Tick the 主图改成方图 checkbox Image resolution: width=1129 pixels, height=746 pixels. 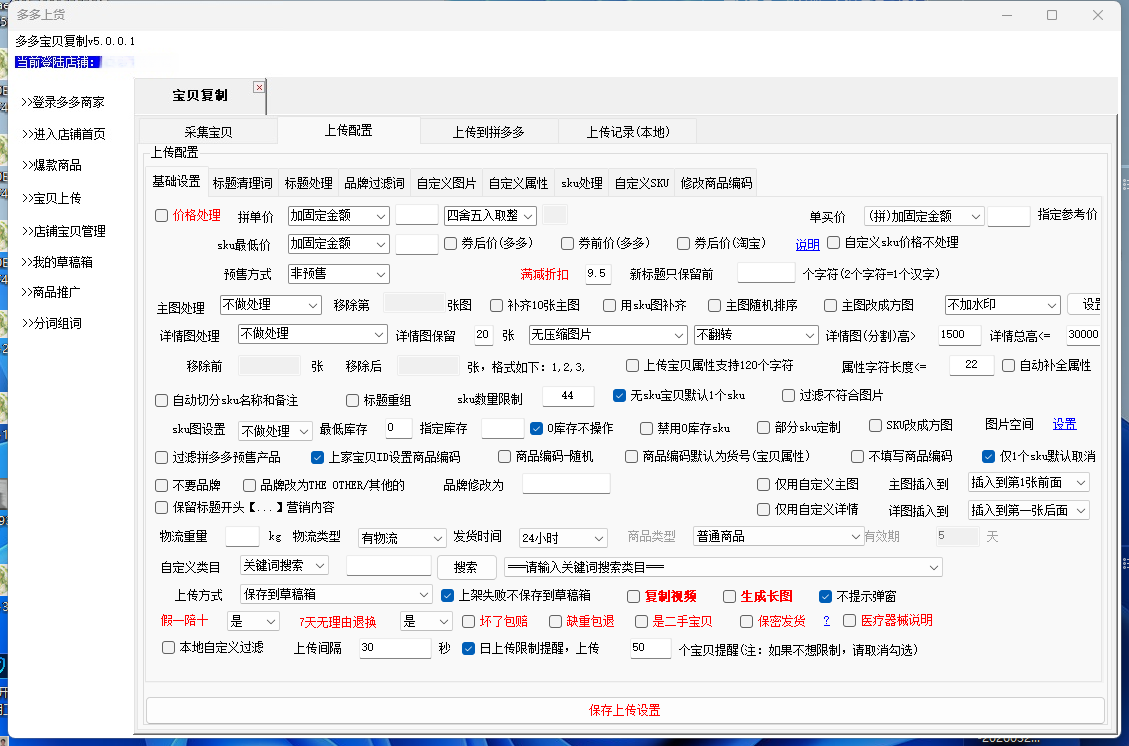pos(831,305)
